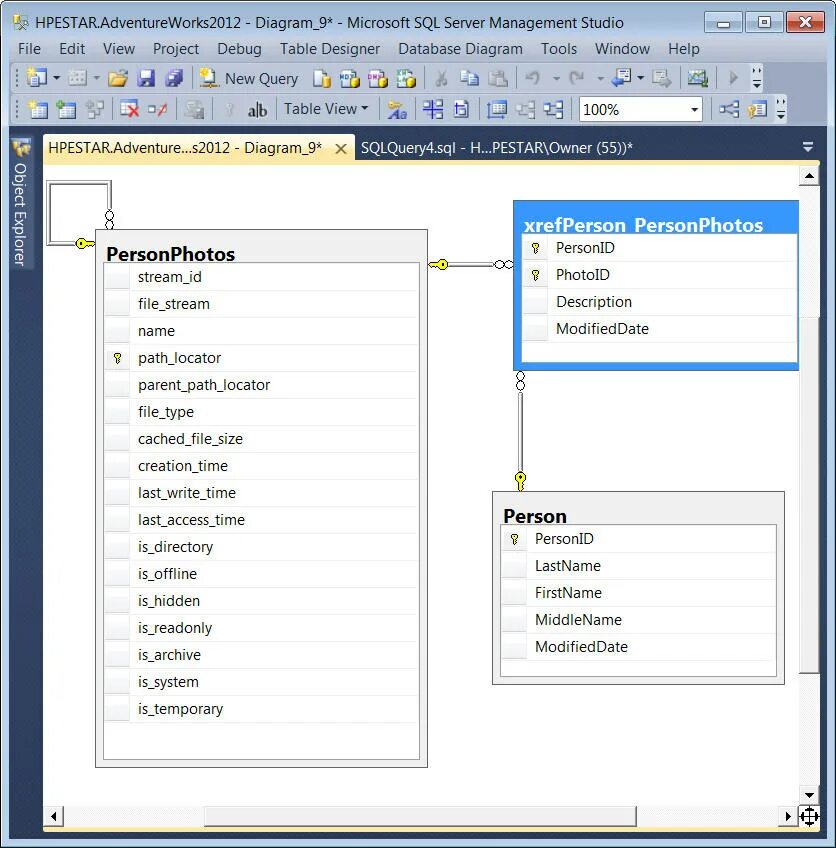Open the Tools menu
The image size is (836, 848).
(x=559, y=49)
